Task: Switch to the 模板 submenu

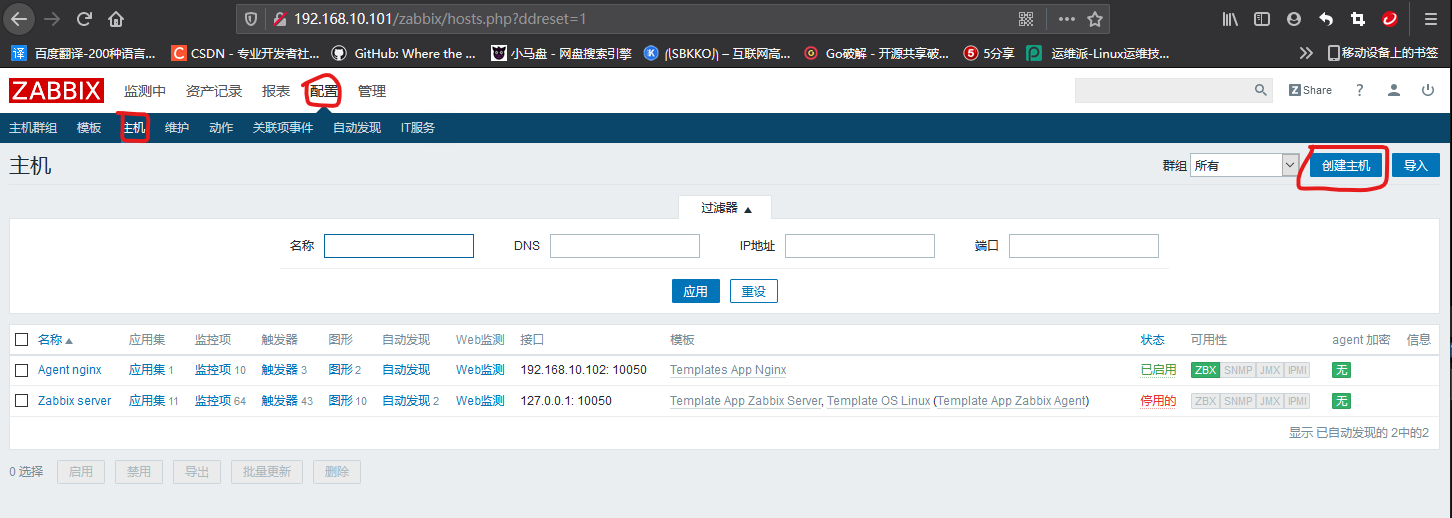Action: point(89,128)
